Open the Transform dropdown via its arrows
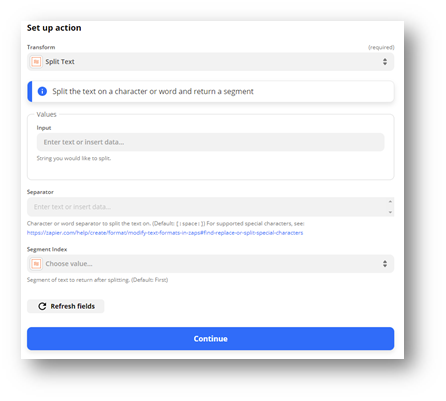The height and width of the screenshot is (401, 446). 385,62
